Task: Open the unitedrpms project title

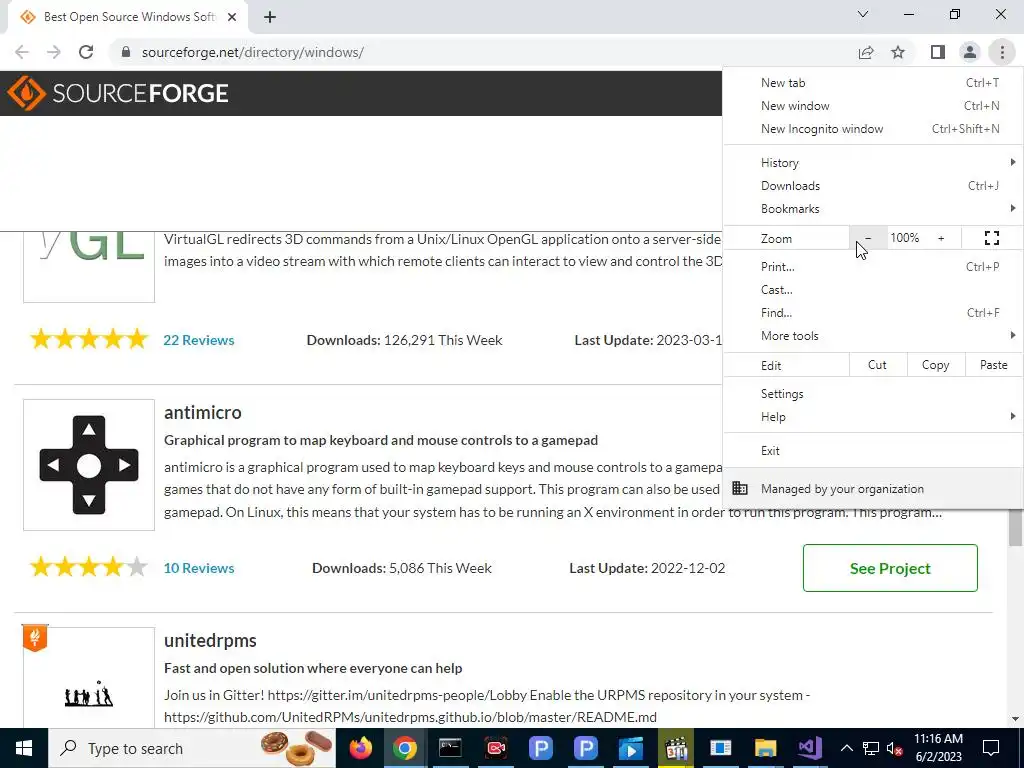Action: point(210,641)
